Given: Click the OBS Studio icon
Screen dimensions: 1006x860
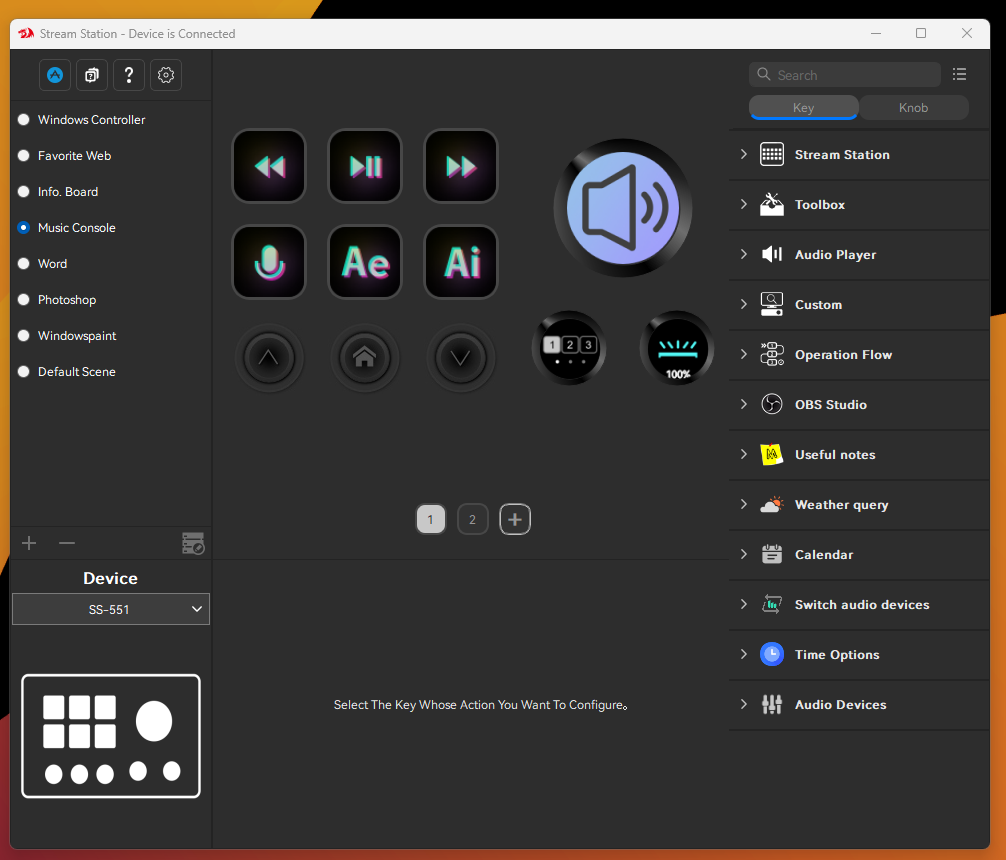Looking at the screenshot, I should click(772, 404).
